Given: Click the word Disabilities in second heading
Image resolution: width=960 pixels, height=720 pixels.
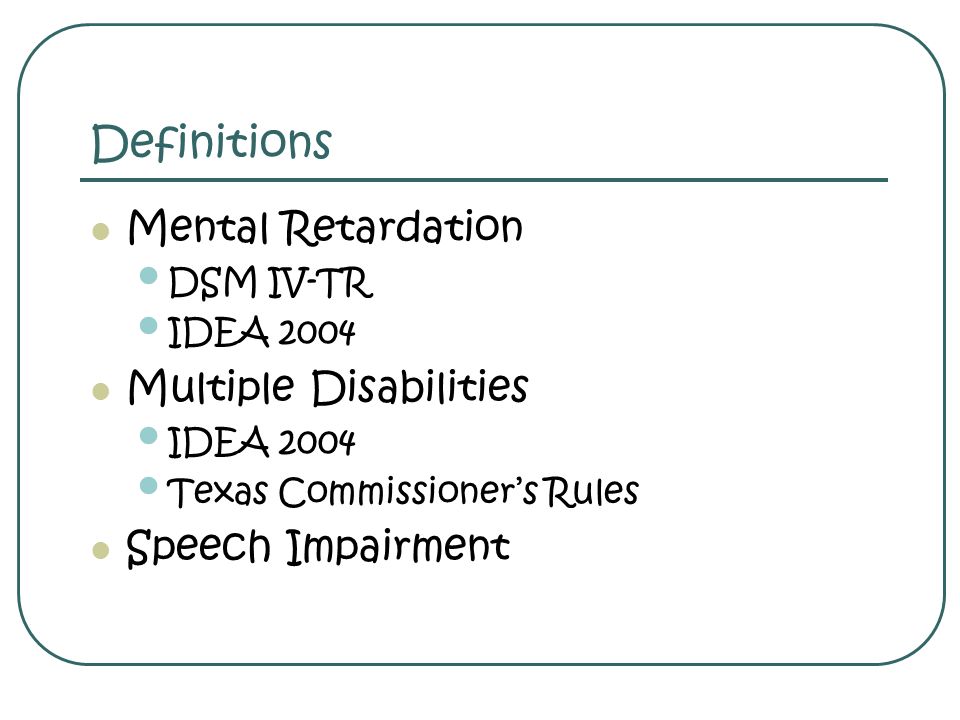Looking at the screenshot, I should coord(420,388).
